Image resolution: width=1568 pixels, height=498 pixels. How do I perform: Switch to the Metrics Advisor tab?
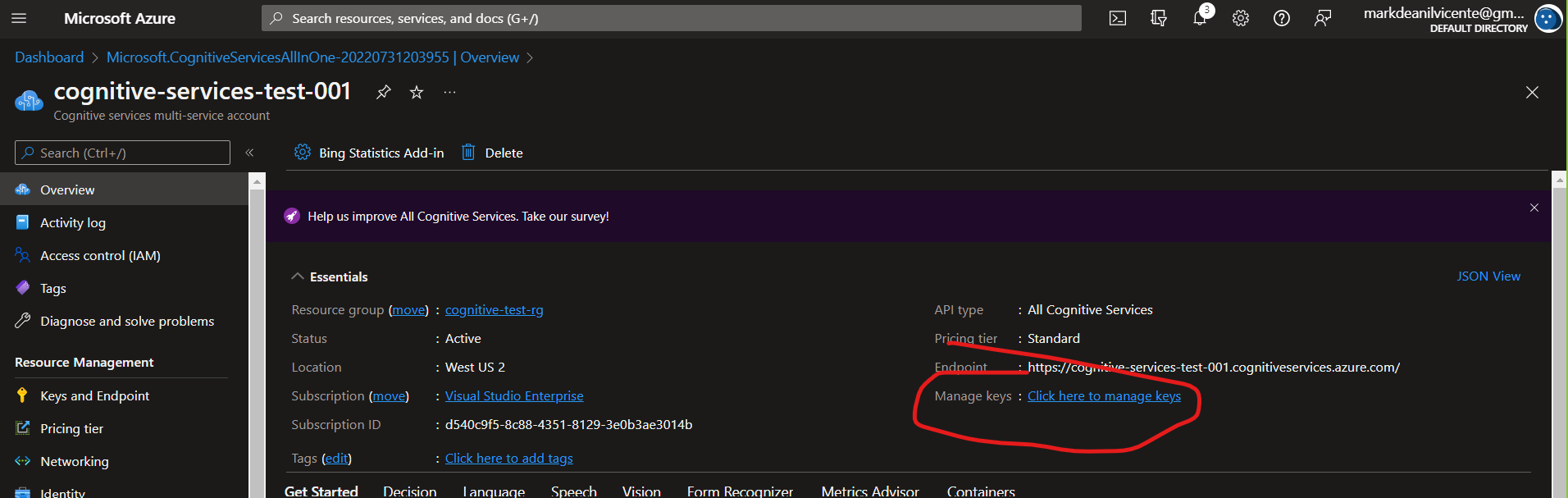point(870,491)
